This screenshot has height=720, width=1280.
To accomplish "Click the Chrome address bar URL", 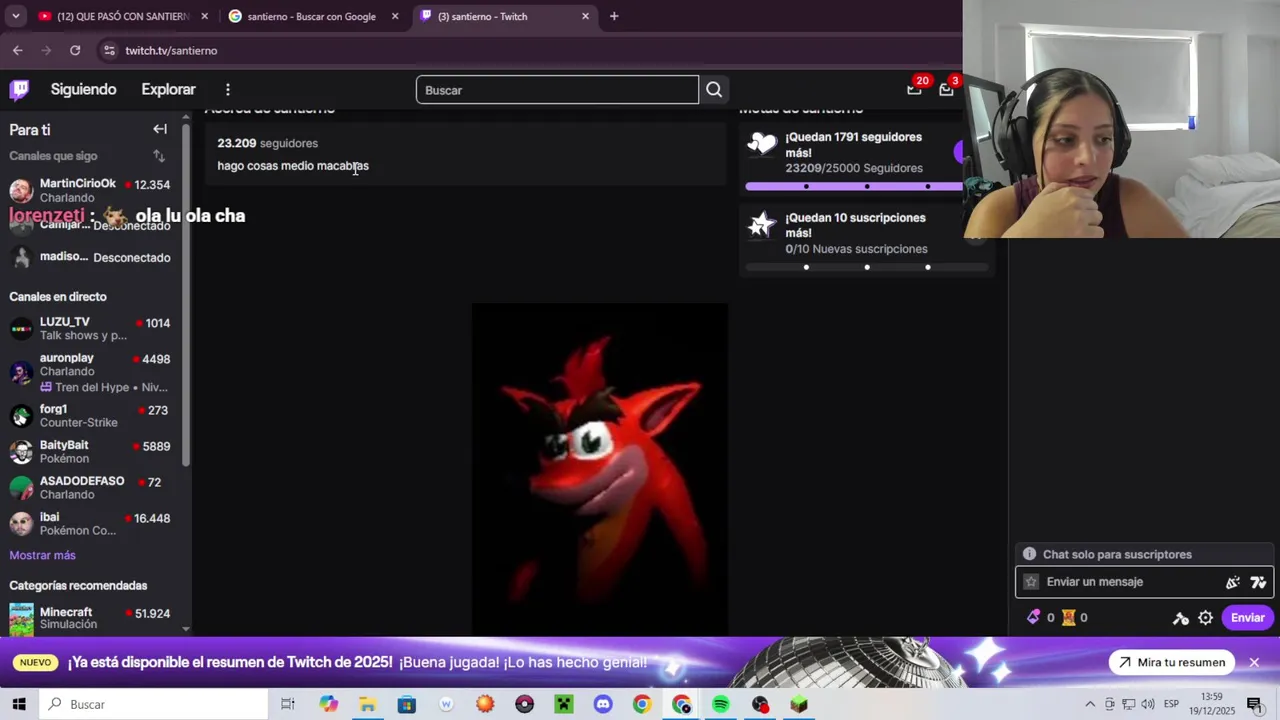I will [x=171, y=50].
